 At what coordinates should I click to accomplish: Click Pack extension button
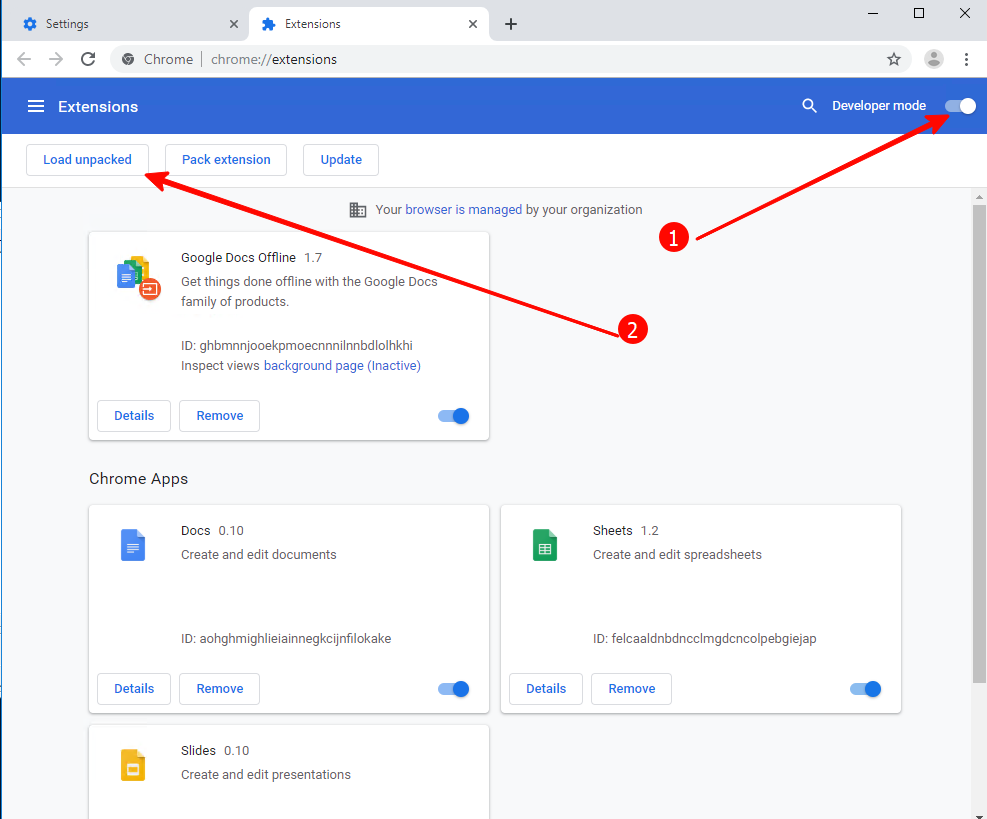click(226, 160)
